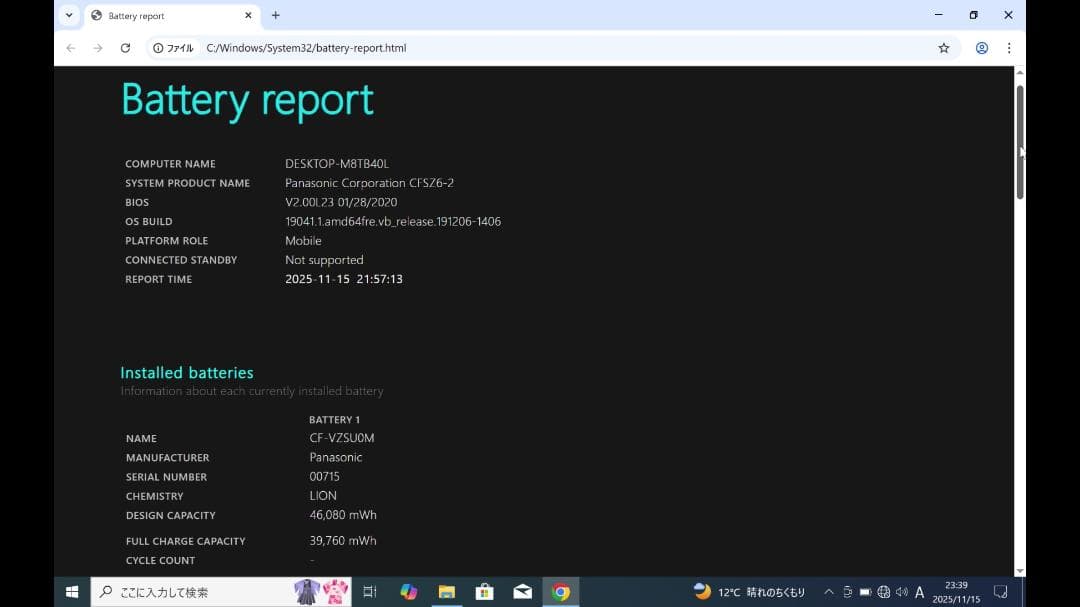
Task: Reload the Battery report page
Action: point(125,48)
